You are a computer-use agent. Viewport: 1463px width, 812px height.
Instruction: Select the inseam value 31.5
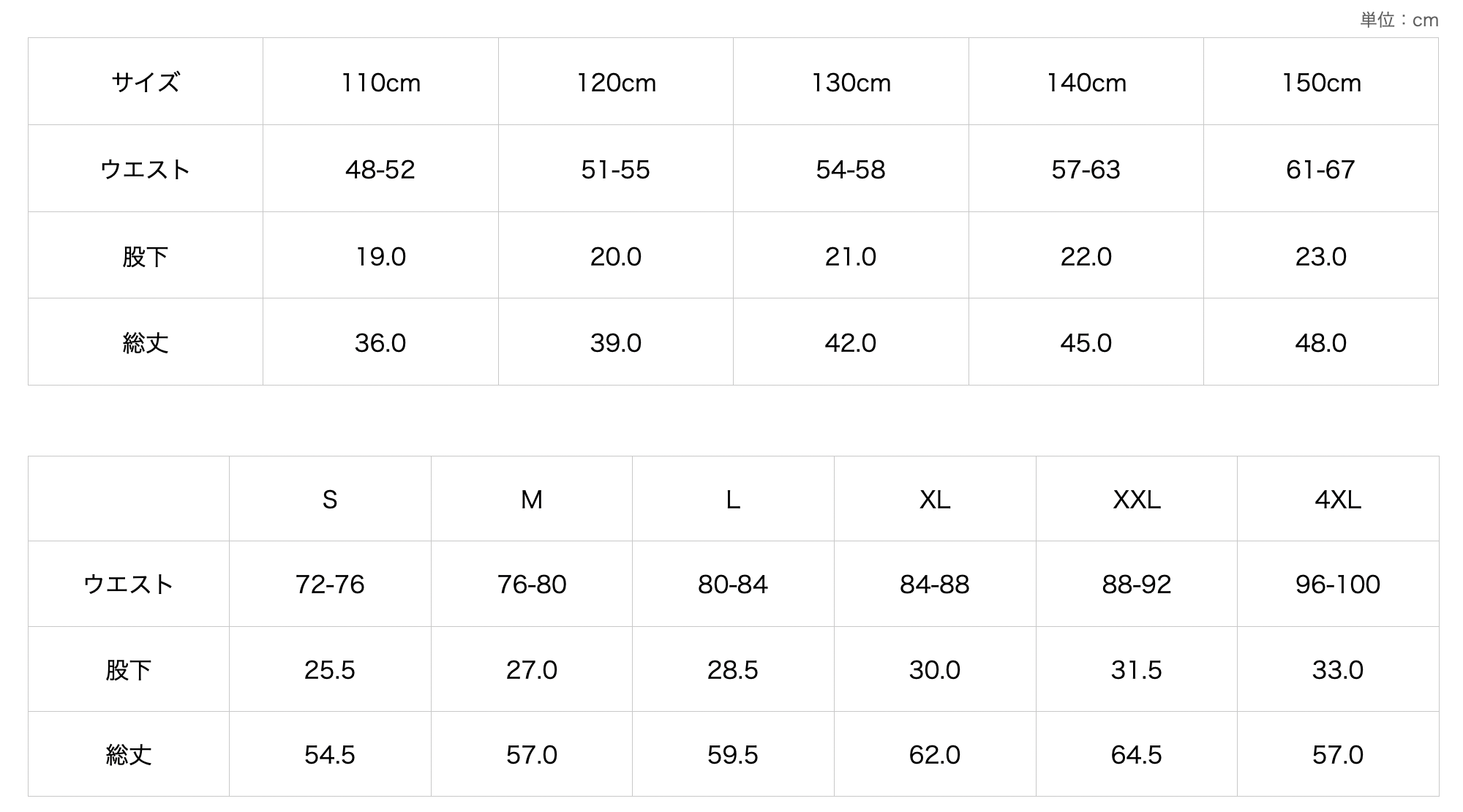(x=1136, y=670)
